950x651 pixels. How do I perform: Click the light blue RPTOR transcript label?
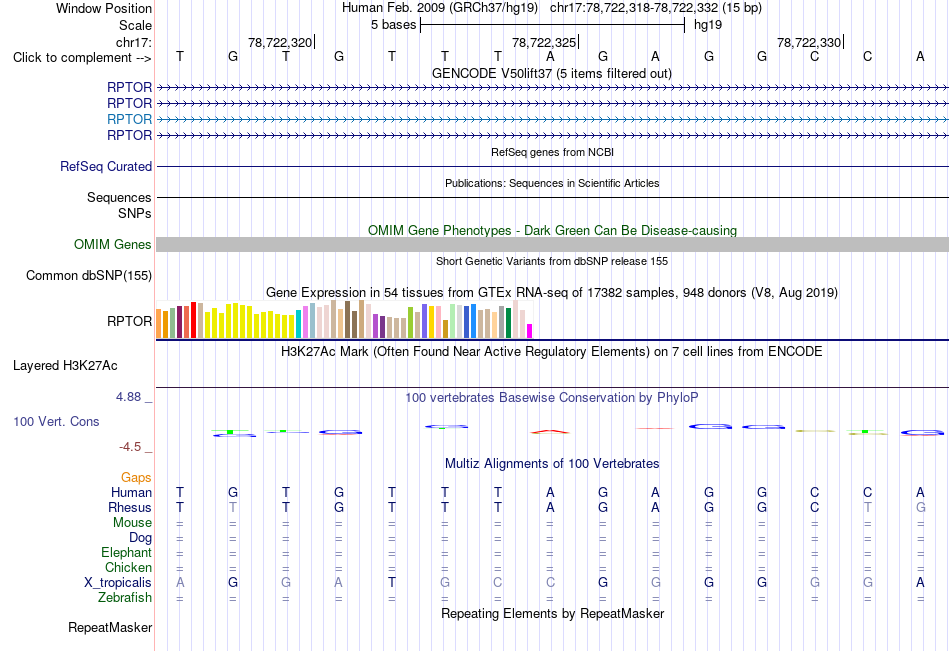pos(129,119)
